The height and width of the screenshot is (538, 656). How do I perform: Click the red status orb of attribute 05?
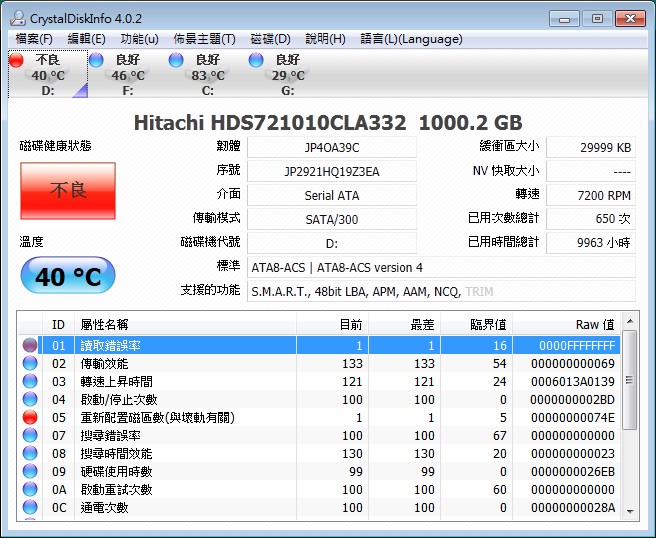coord(30,417)
